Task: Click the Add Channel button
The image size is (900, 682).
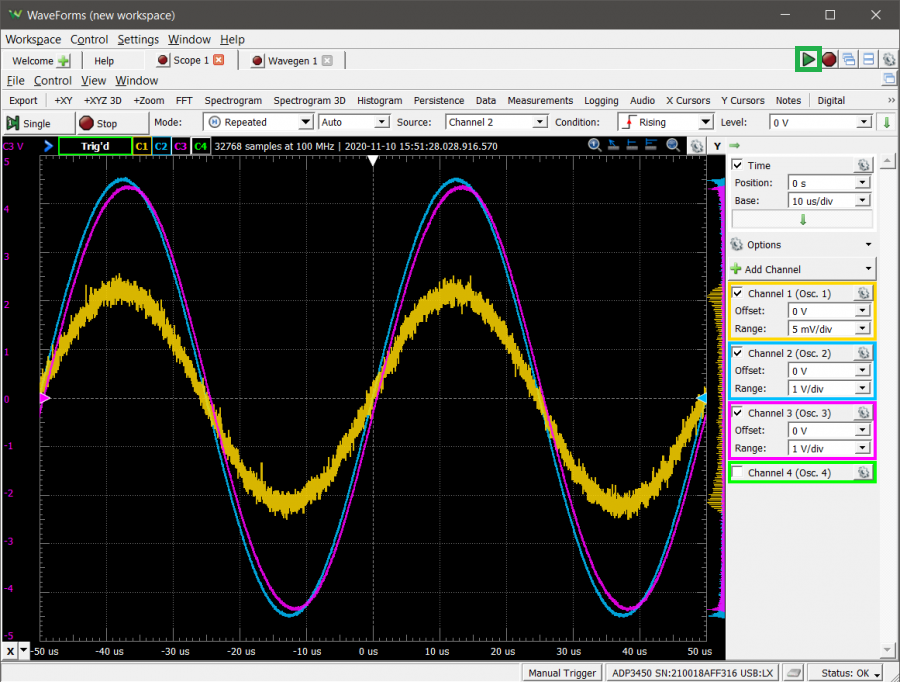Action: [x=802, y=269]
